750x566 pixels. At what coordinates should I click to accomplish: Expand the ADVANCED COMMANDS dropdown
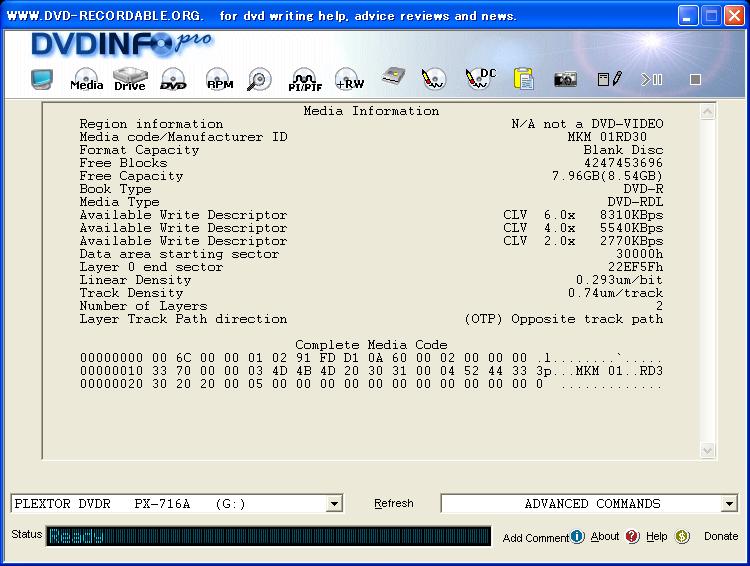[729, 504]
